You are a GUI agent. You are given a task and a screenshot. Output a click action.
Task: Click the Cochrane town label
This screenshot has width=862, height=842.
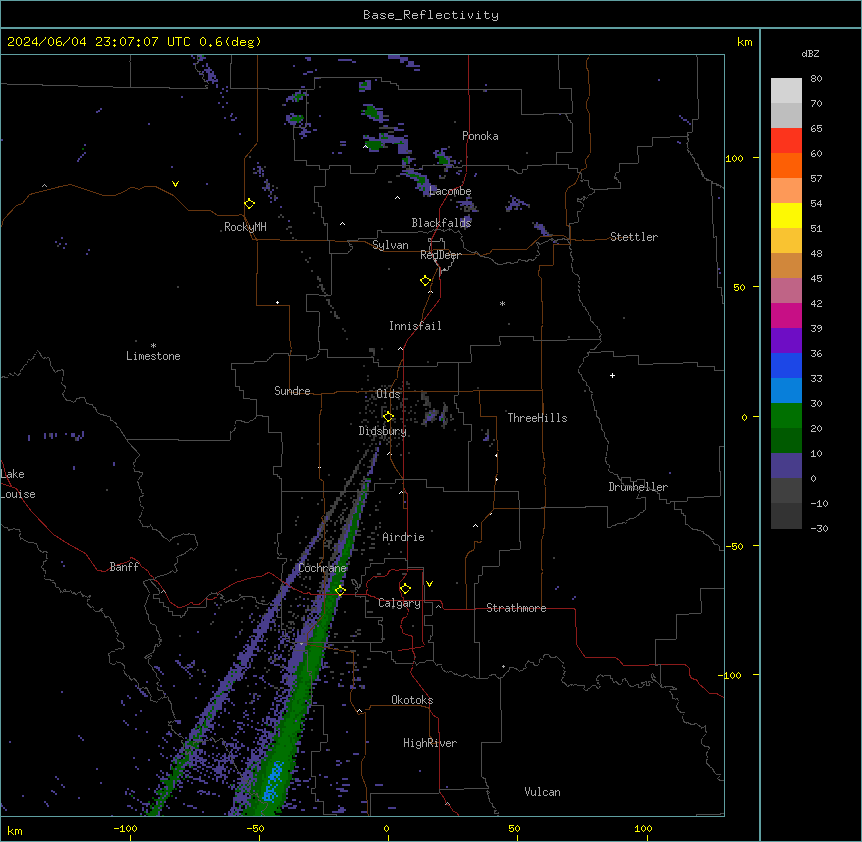point(322,568)
